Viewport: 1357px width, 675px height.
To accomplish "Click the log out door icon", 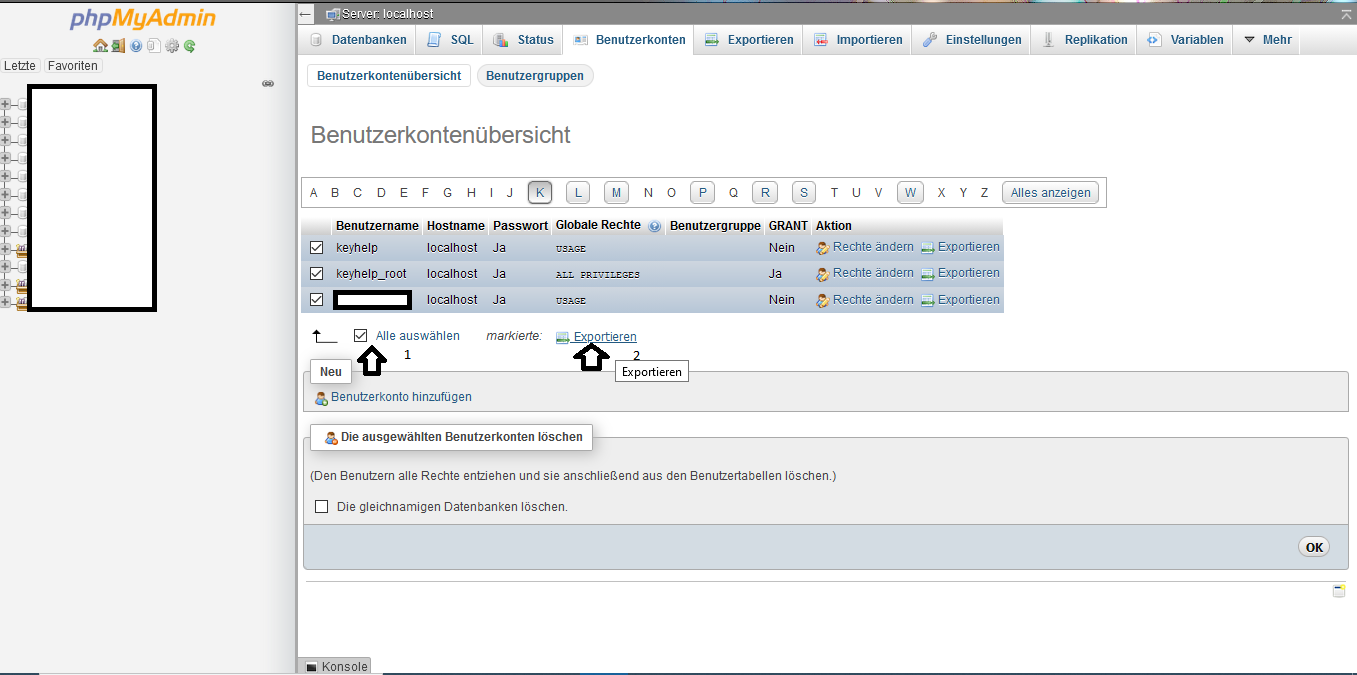I will point(118,46).
